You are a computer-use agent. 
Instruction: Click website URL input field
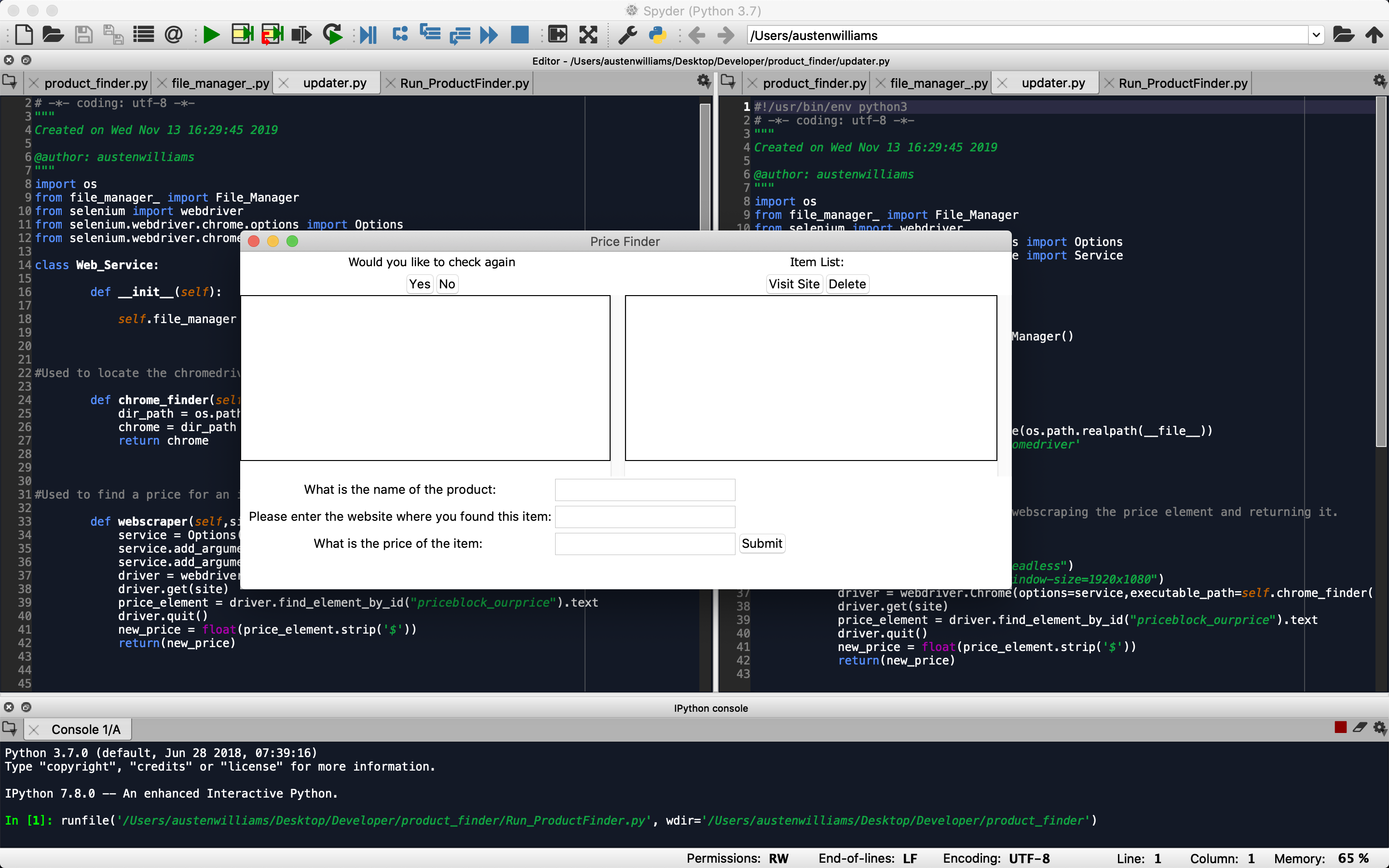tap(645, 516)
